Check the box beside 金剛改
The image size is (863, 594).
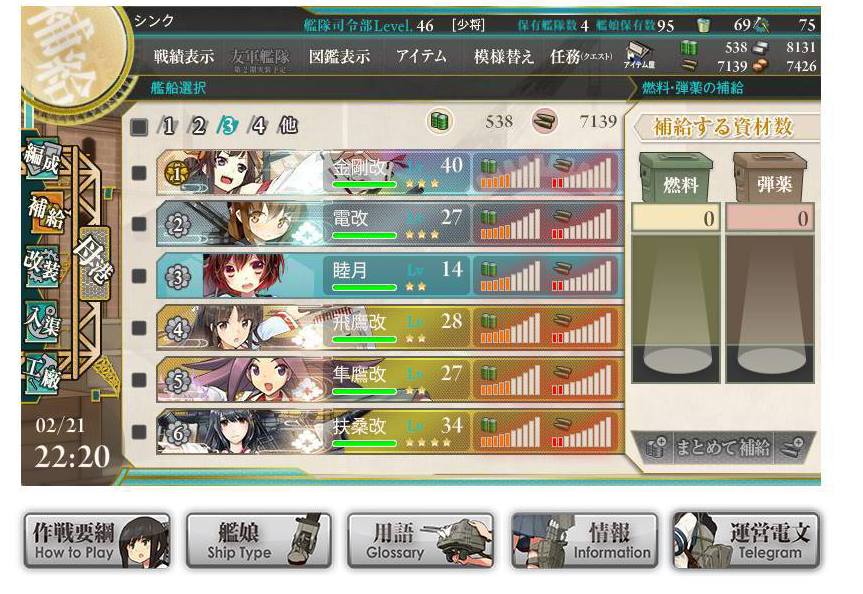(x=139, y=173)
